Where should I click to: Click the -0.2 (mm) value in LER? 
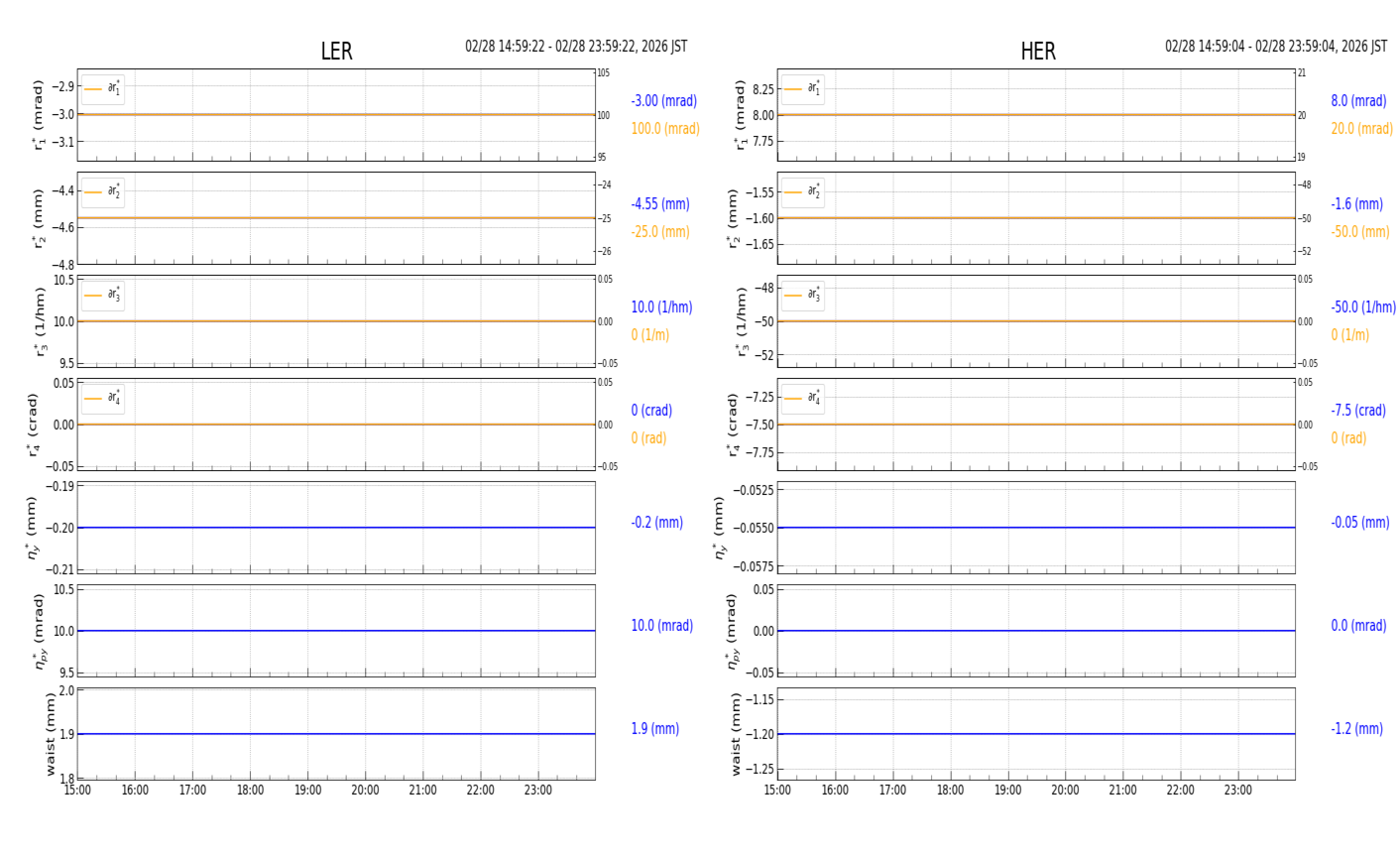point(657,523)
